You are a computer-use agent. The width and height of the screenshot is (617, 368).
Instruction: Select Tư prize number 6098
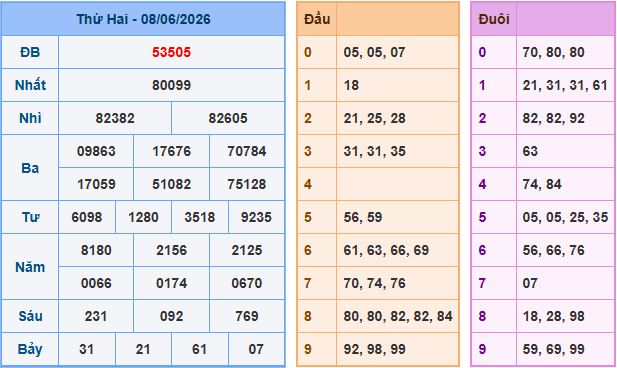[x=87, y=217]
